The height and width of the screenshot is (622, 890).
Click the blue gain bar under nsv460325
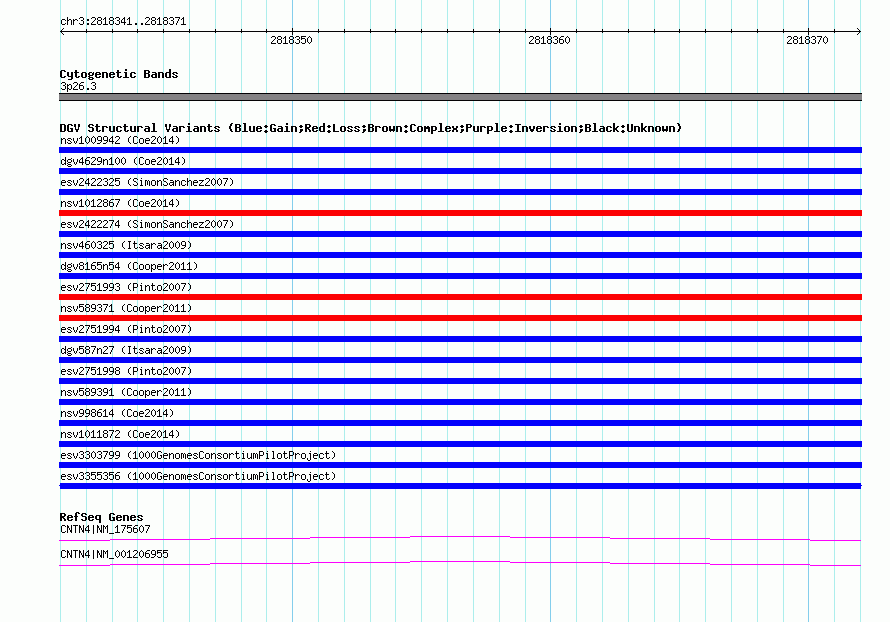[460, 255]
